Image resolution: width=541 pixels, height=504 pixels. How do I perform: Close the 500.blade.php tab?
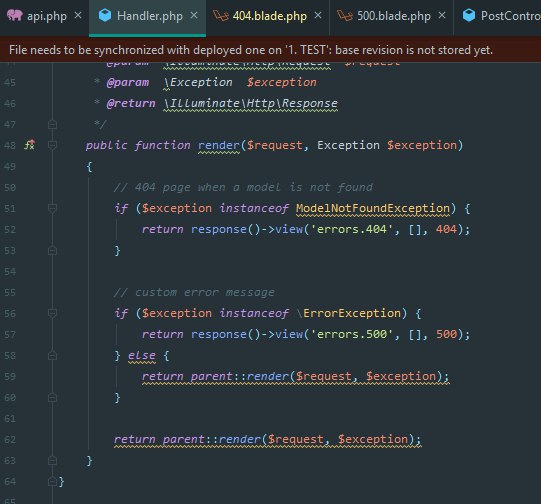[442, 16]
